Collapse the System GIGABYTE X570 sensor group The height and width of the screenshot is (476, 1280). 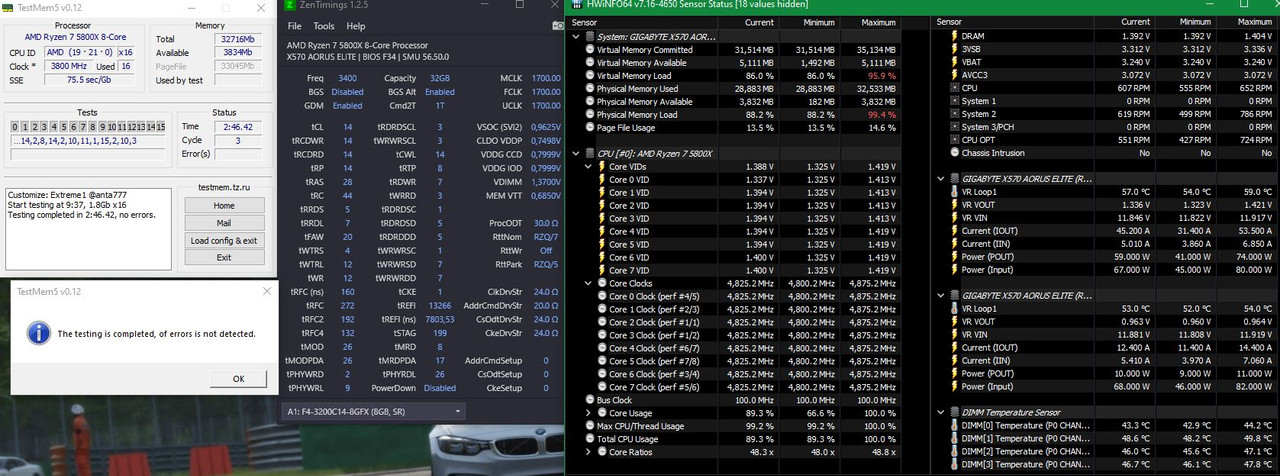577,37
